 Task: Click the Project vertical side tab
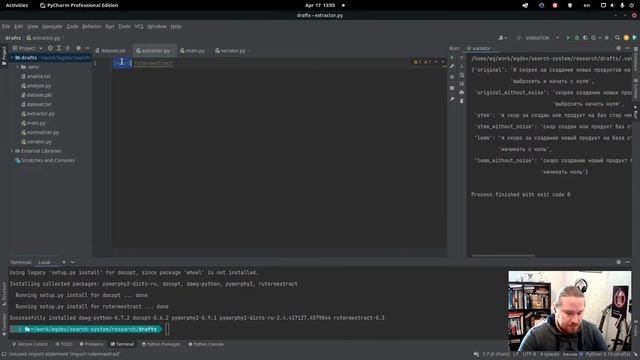point(4,55)
